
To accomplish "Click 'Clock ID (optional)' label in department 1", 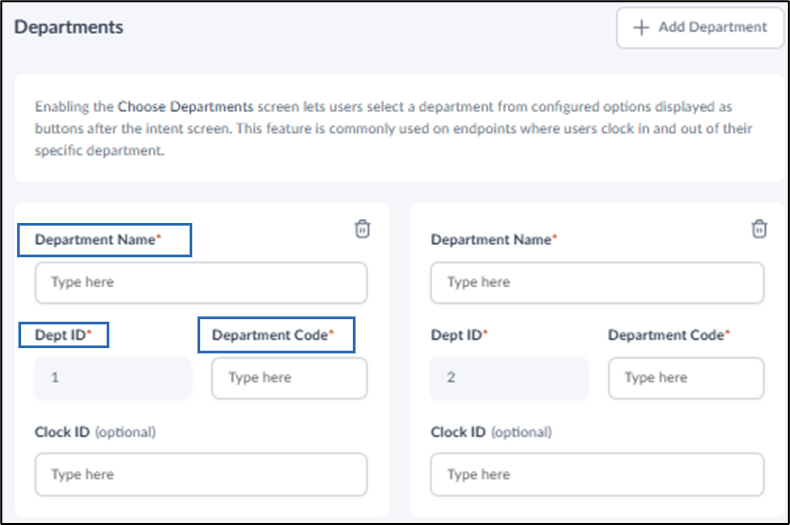I will pos(95,432).
